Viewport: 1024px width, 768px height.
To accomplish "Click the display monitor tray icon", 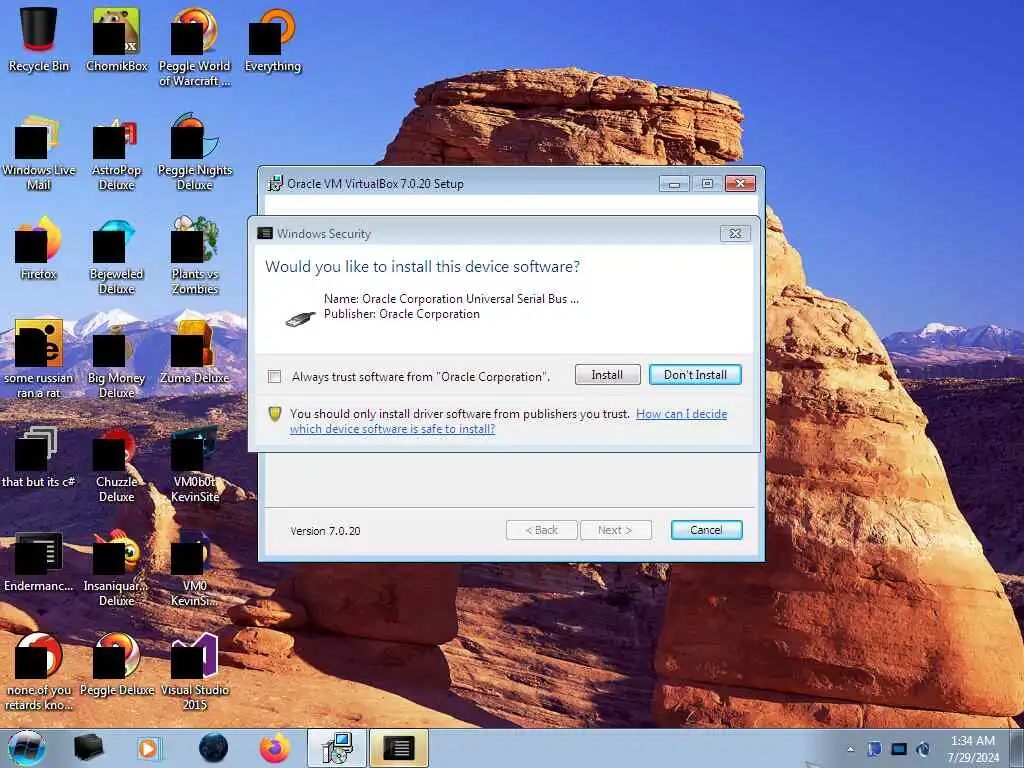I will coord(899,749).
